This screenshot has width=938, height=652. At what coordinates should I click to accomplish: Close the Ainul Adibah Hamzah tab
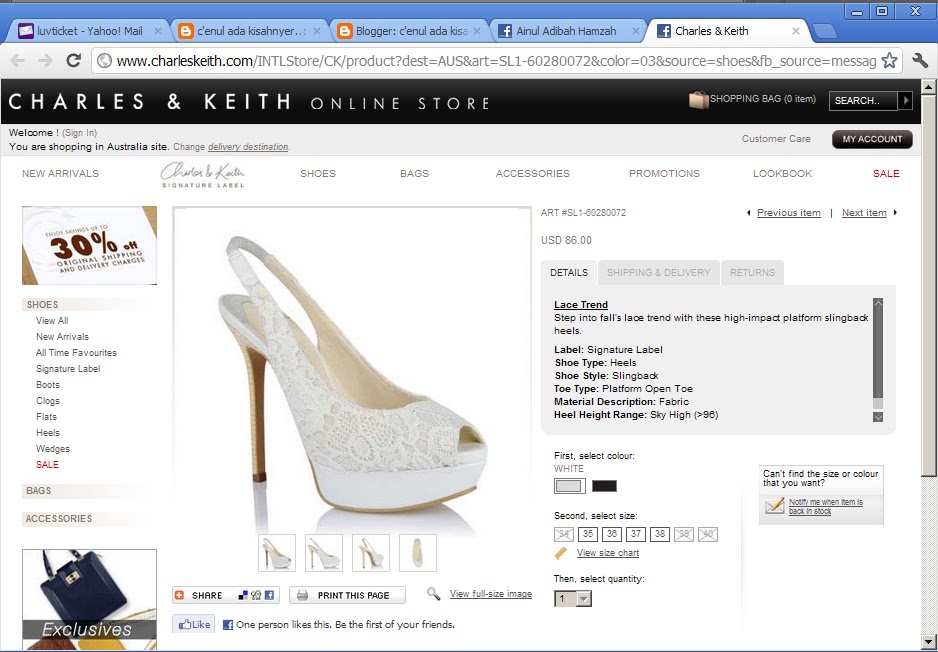636,31
